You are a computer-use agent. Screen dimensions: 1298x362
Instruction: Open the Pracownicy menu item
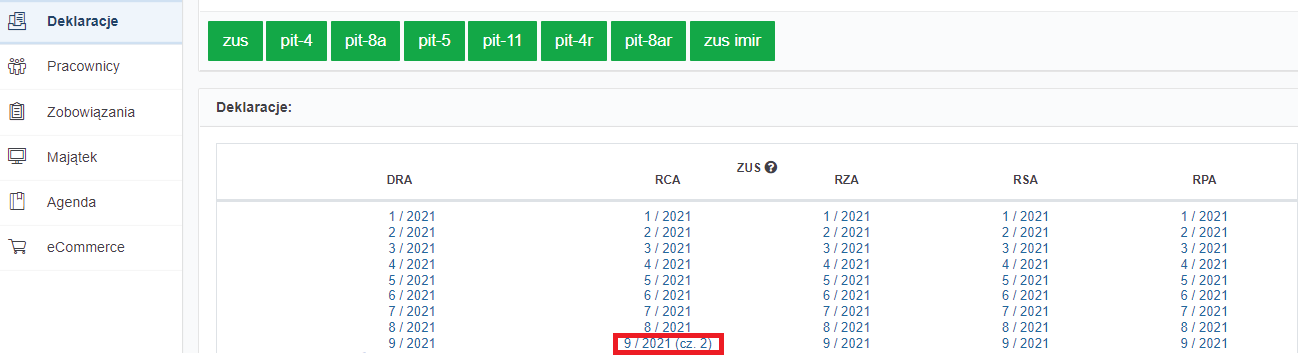coord(83,66)
